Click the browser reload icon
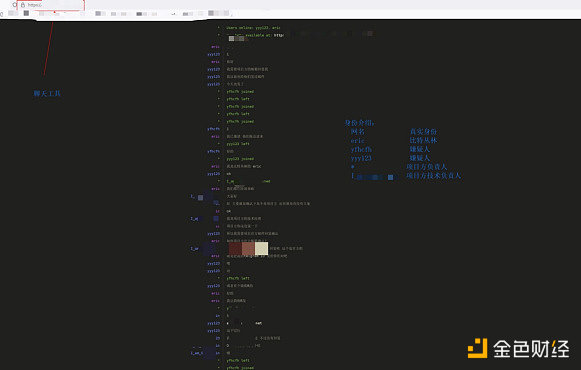The height and width of the screenshot is (370, 581). (15, 5)
